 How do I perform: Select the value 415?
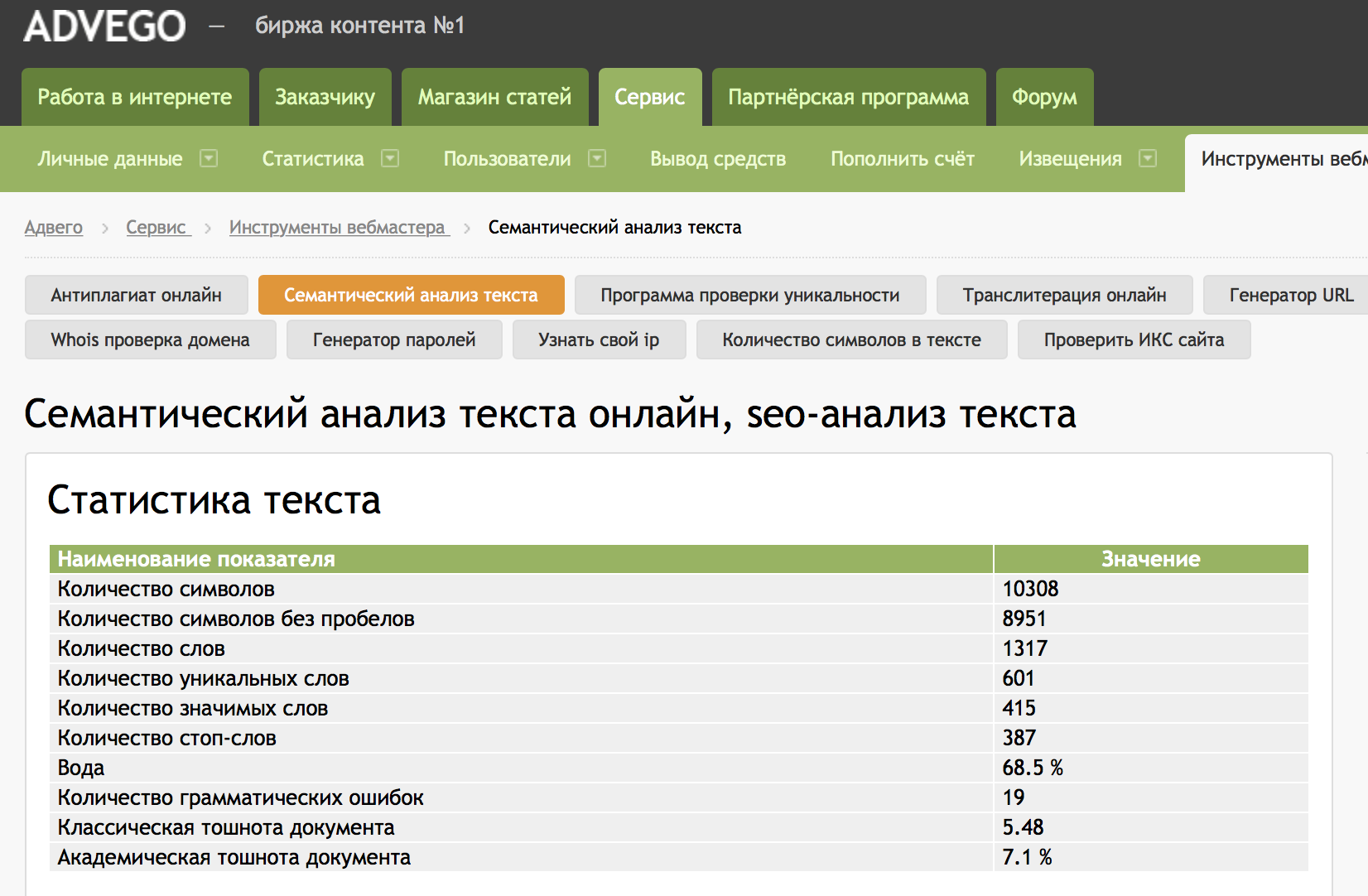(x=1019, y=708)
